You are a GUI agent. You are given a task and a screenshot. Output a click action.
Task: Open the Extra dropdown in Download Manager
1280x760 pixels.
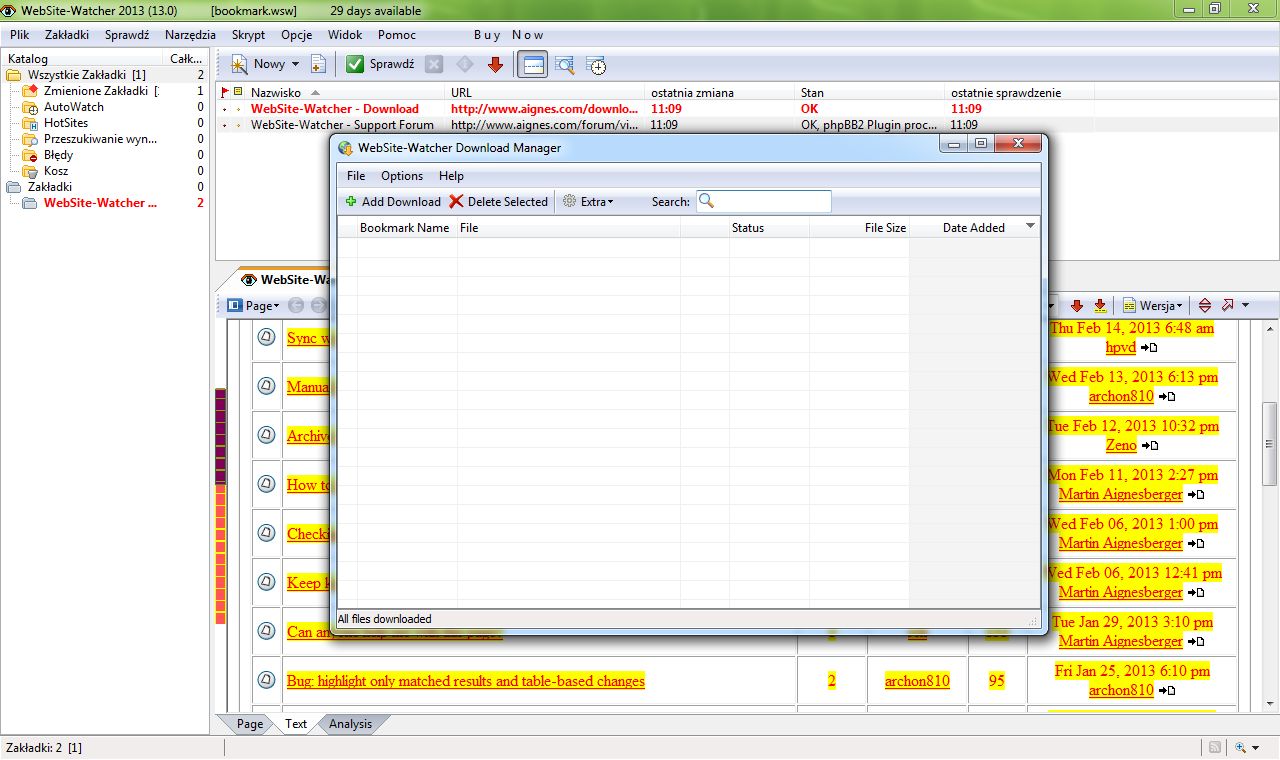pyautogui.click(x=588, y=201)
